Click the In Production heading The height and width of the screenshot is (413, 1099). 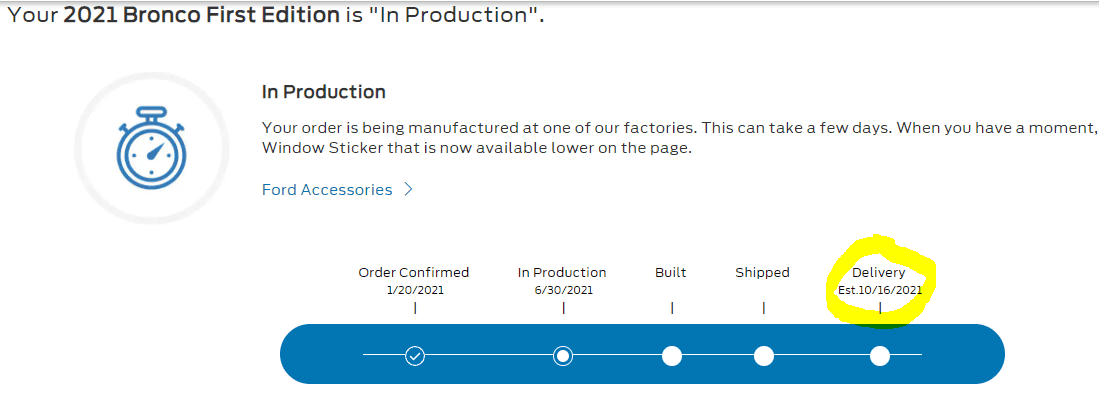coord(324,92)
